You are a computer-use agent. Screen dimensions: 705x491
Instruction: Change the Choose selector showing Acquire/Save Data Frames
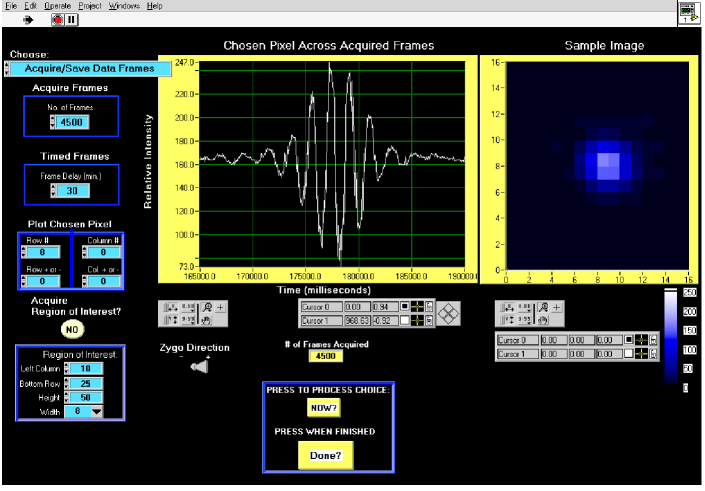click(x=89, y=68)
